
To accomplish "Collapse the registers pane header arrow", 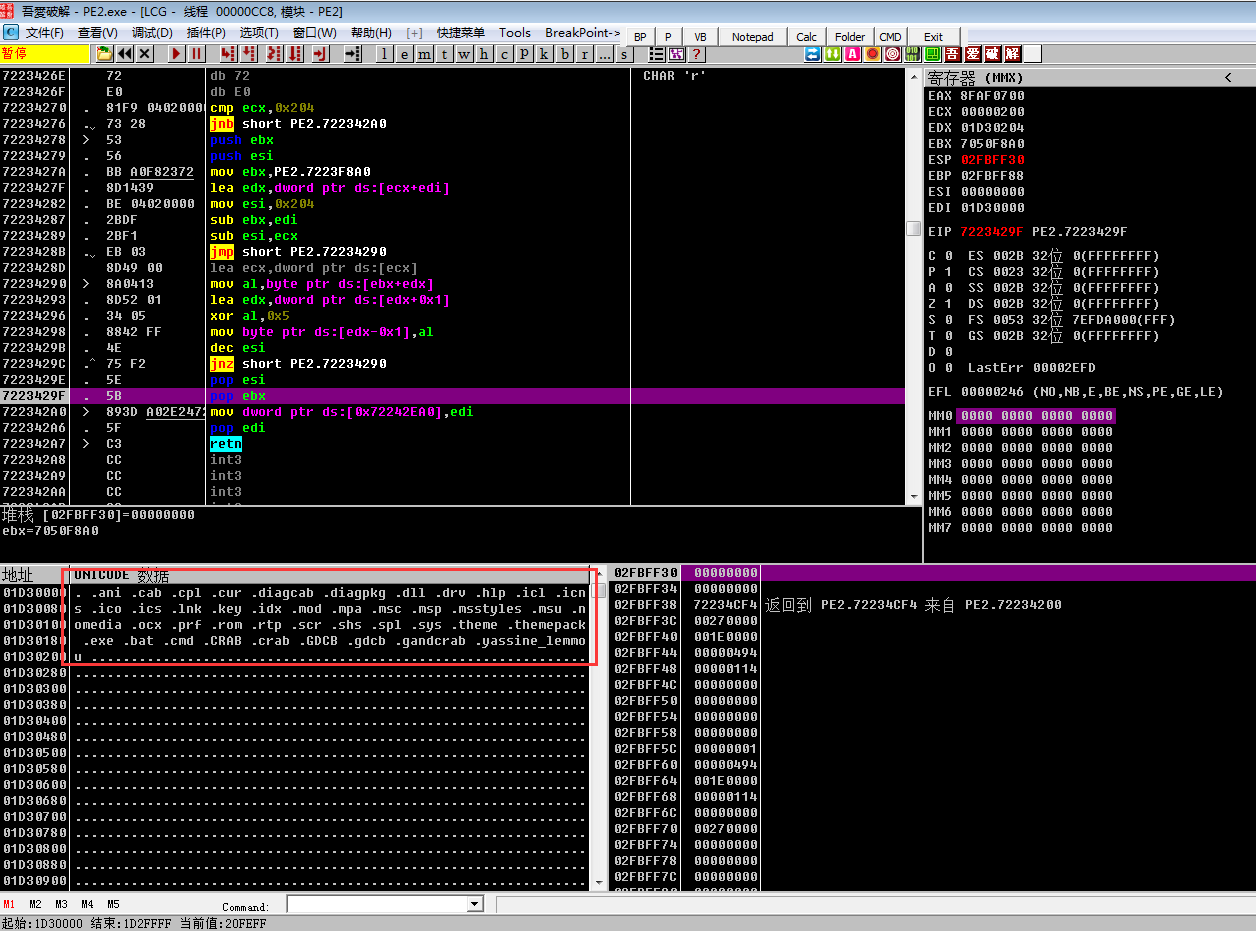I will tap(1229, 77).
